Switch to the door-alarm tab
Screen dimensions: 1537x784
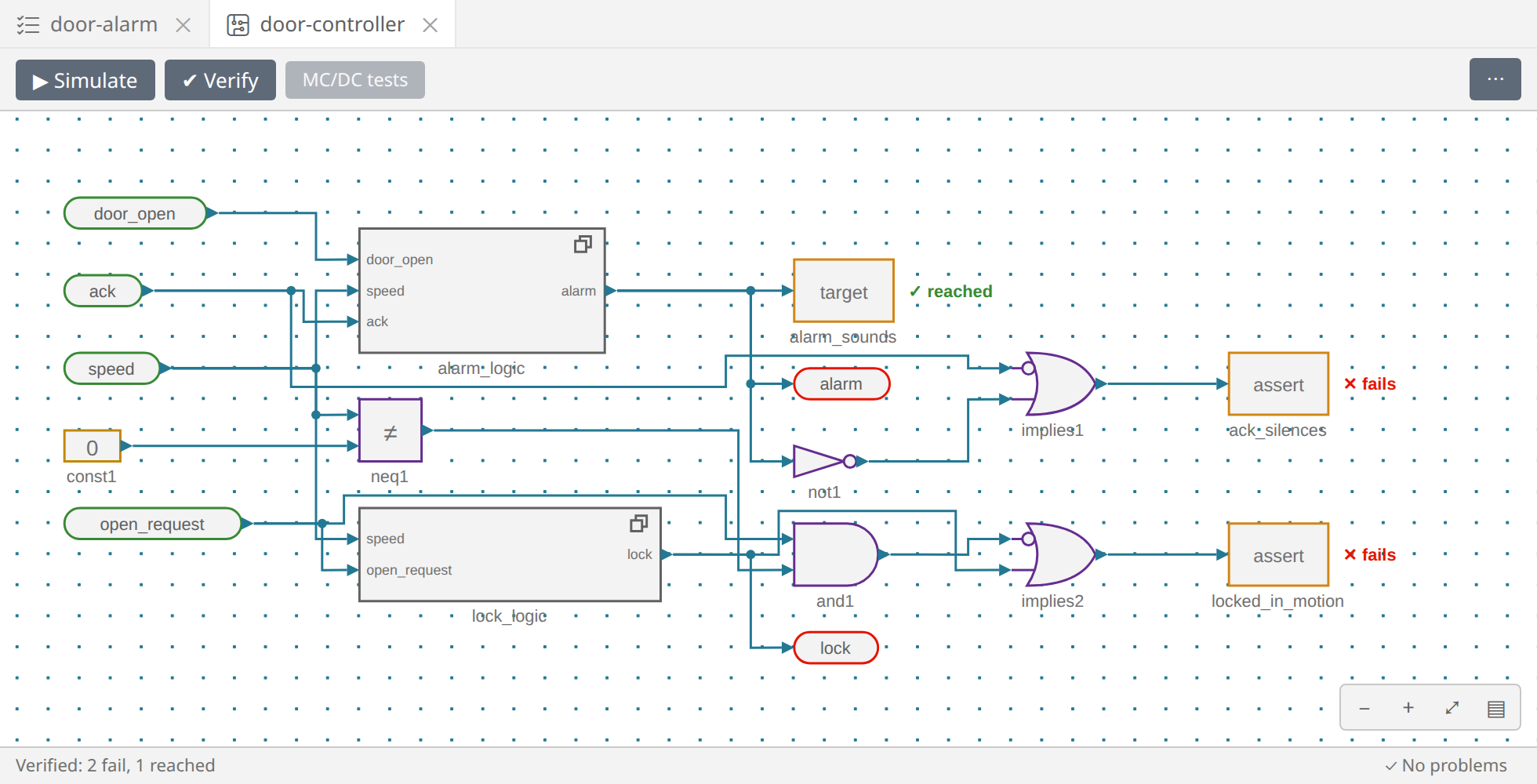104,24
